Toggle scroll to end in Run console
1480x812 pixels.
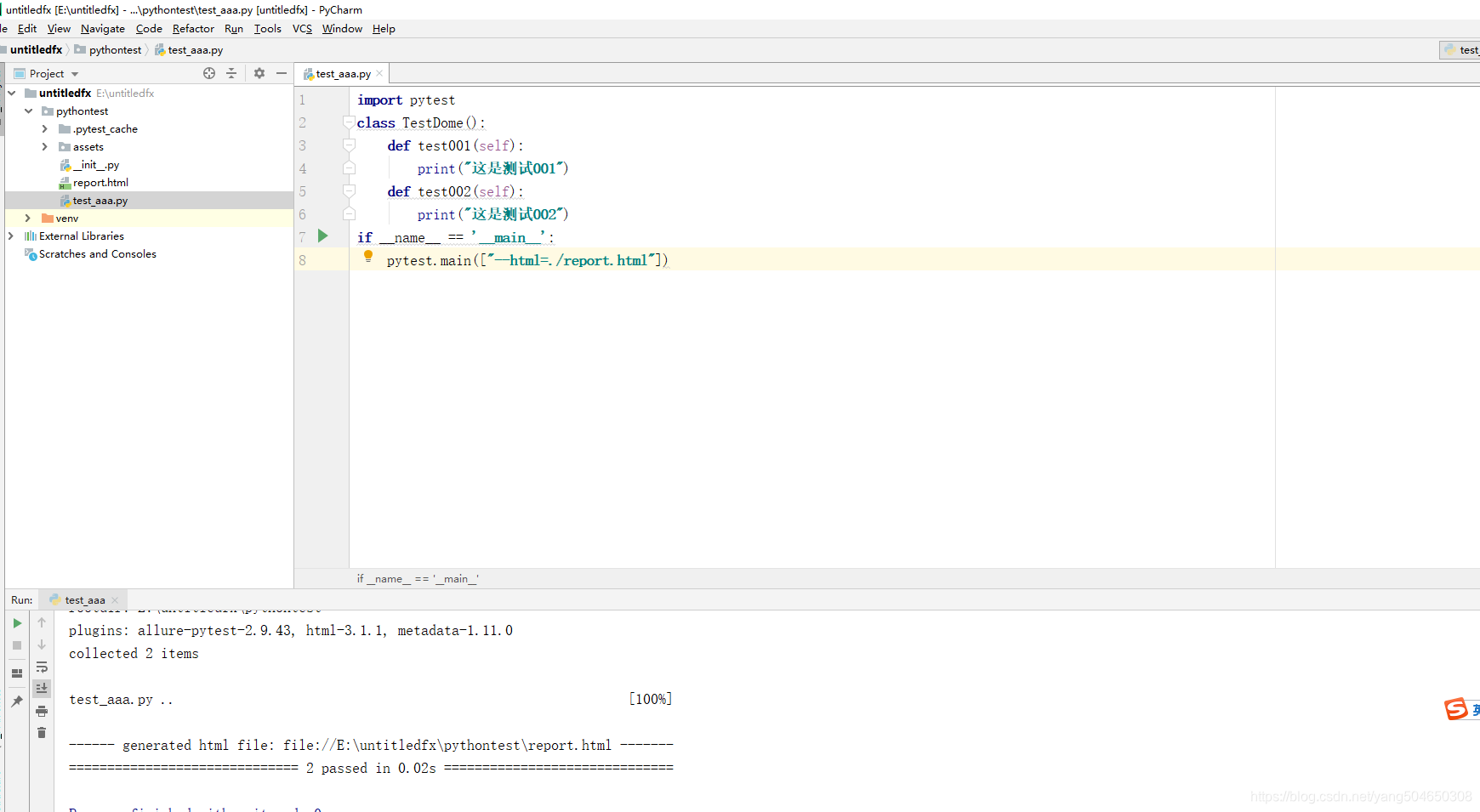[42, 688]
